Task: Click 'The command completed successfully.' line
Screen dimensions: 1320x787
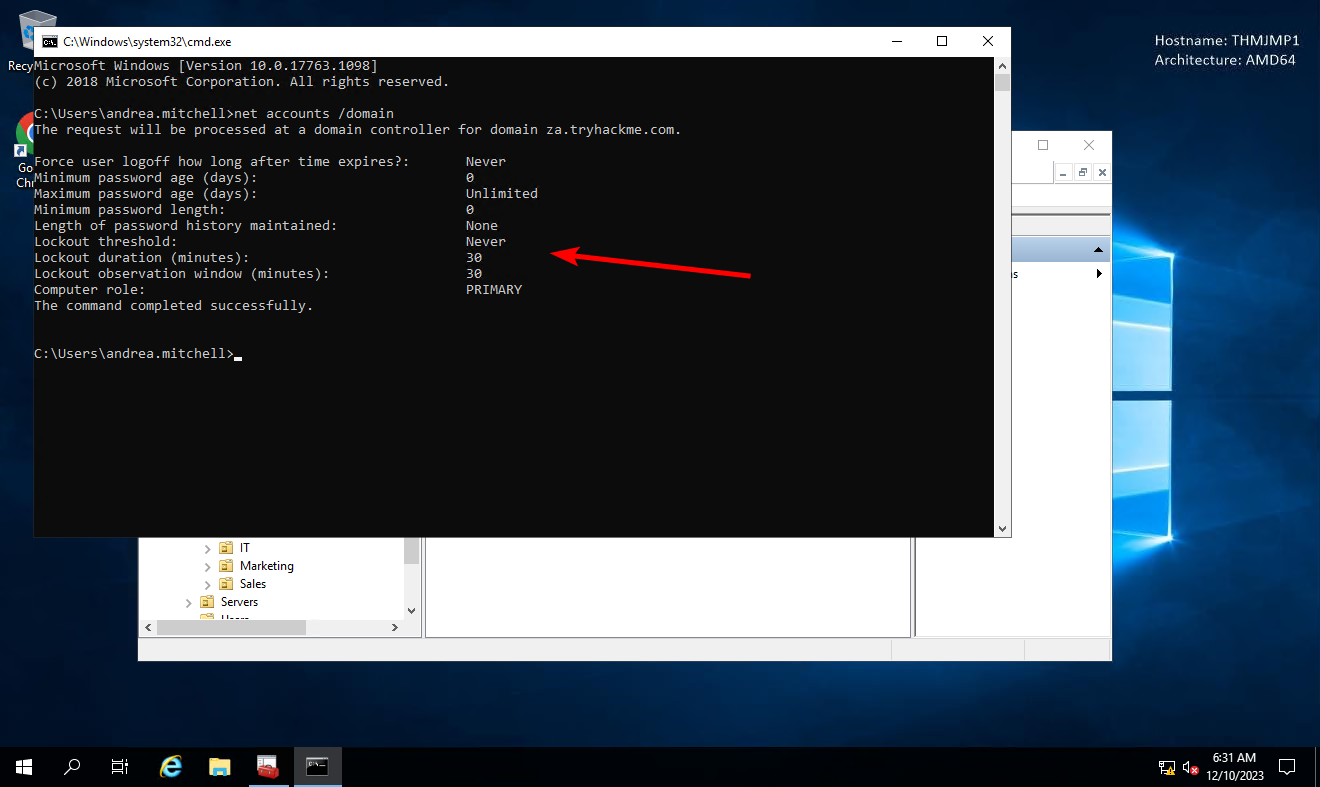Action: click(x=174, y=306)
